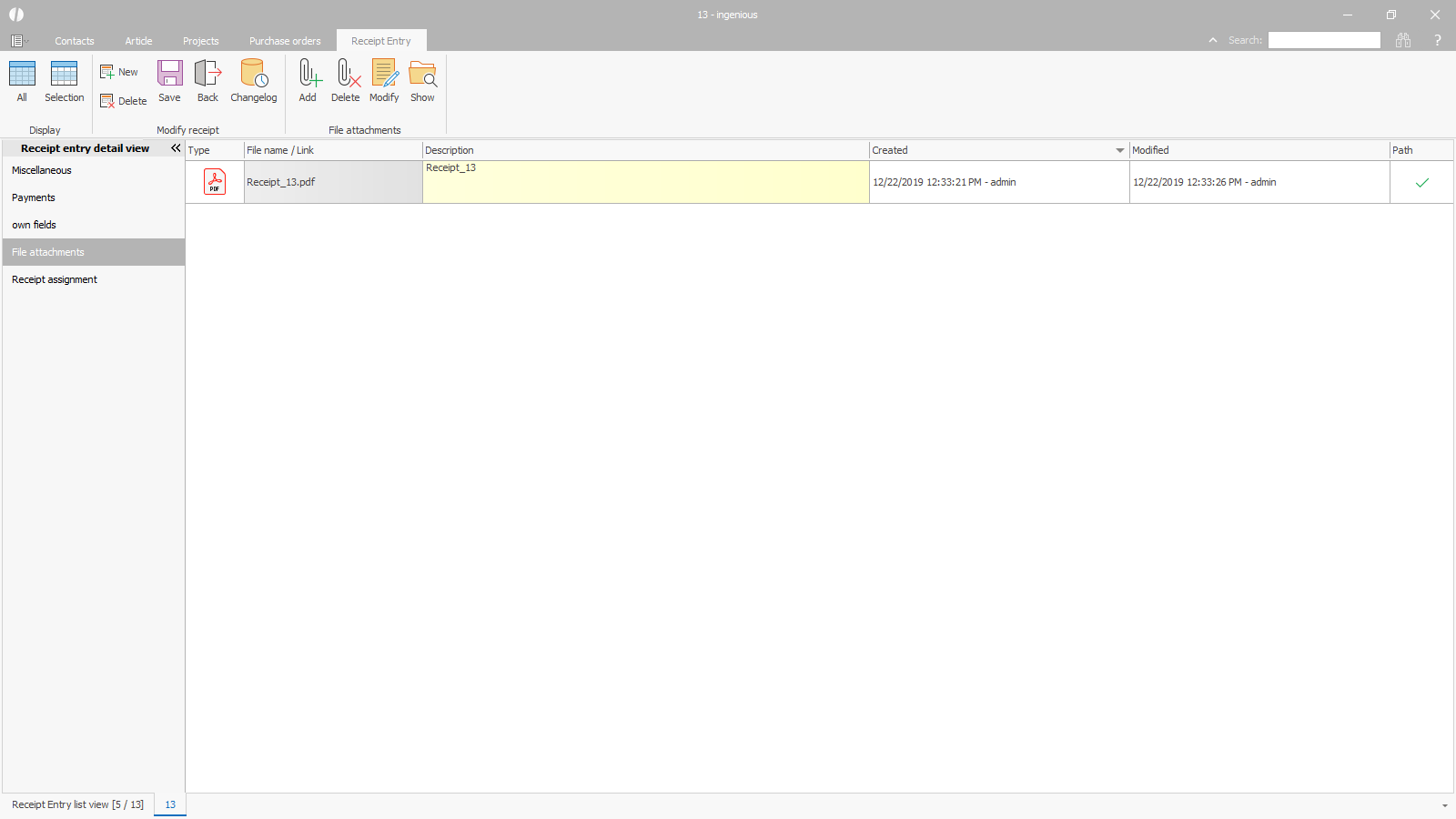Image resolution: width=1456 pixels, height=819 pixels.
Task: Open the Created column sort dropdown arrow
Action: click(1119, 151)
